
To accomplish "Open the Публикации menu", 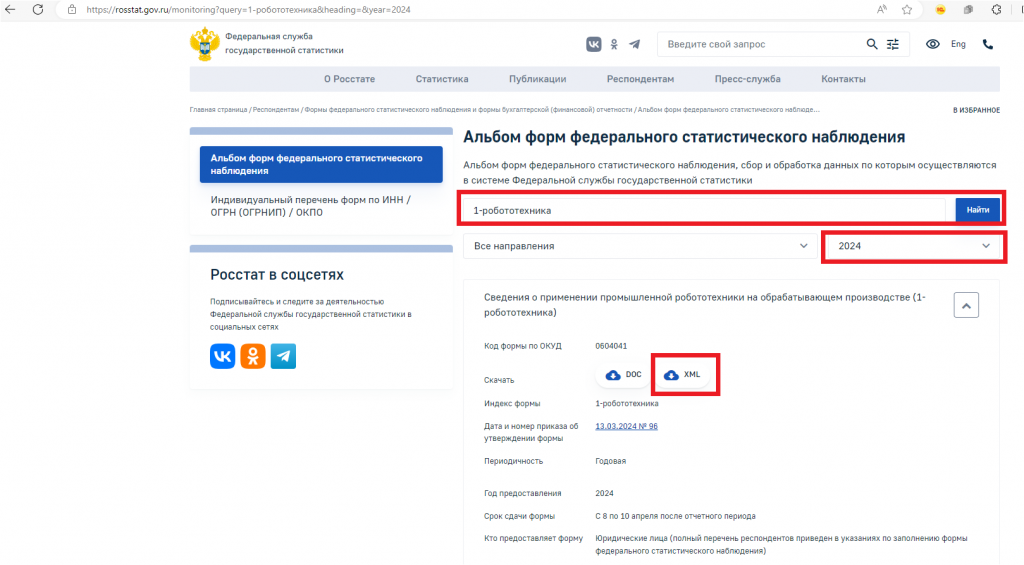I will tap(537, 79).
